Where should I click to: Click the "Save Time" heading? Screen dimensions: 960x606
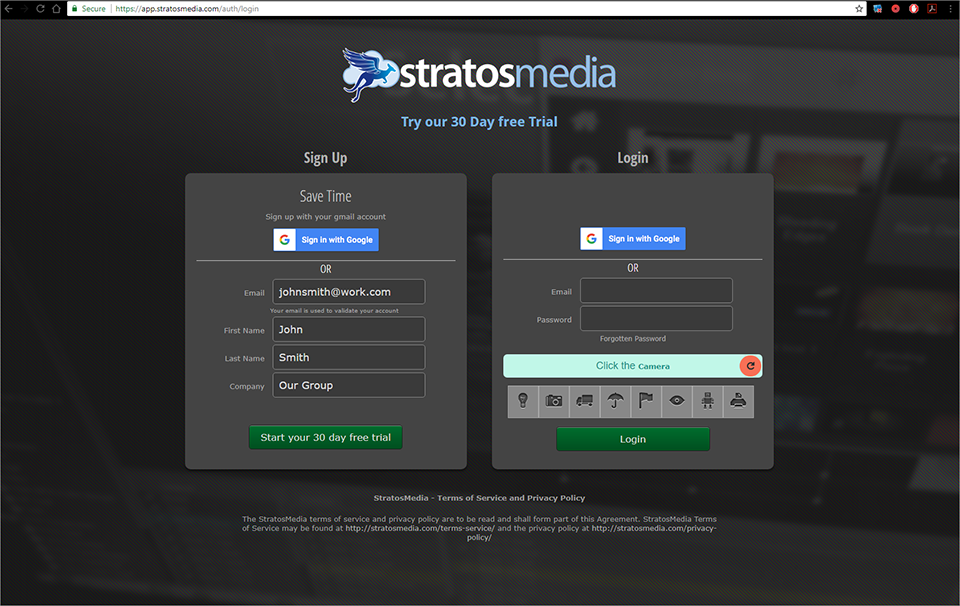coord(326,196)
